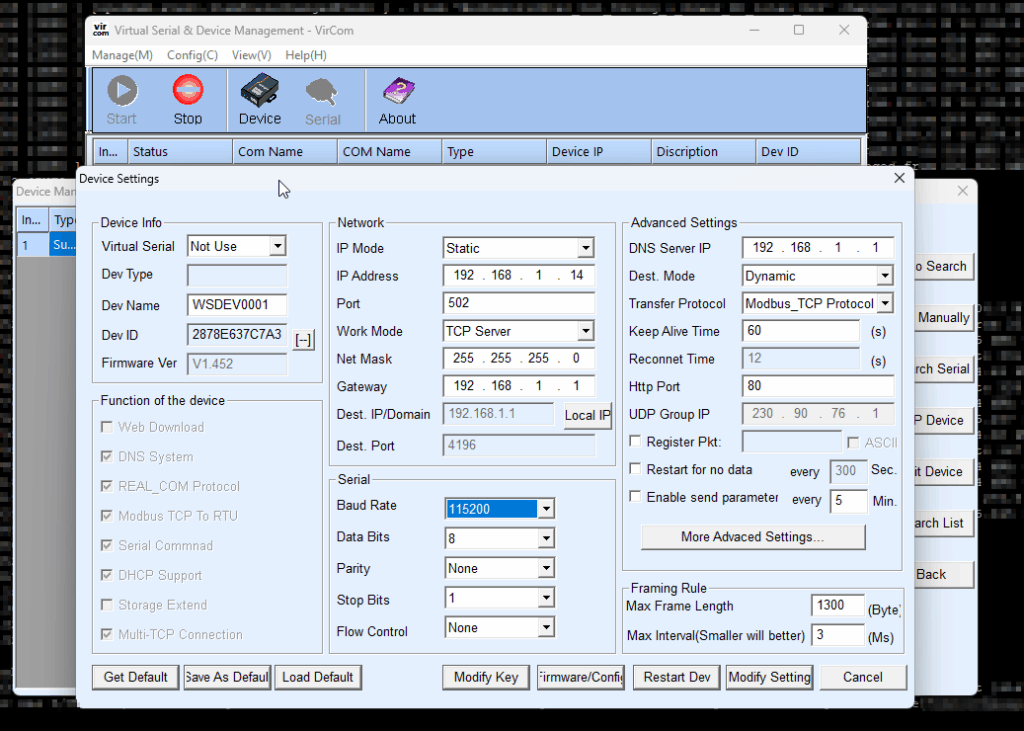Open the View(V) menu

point(251,55)
